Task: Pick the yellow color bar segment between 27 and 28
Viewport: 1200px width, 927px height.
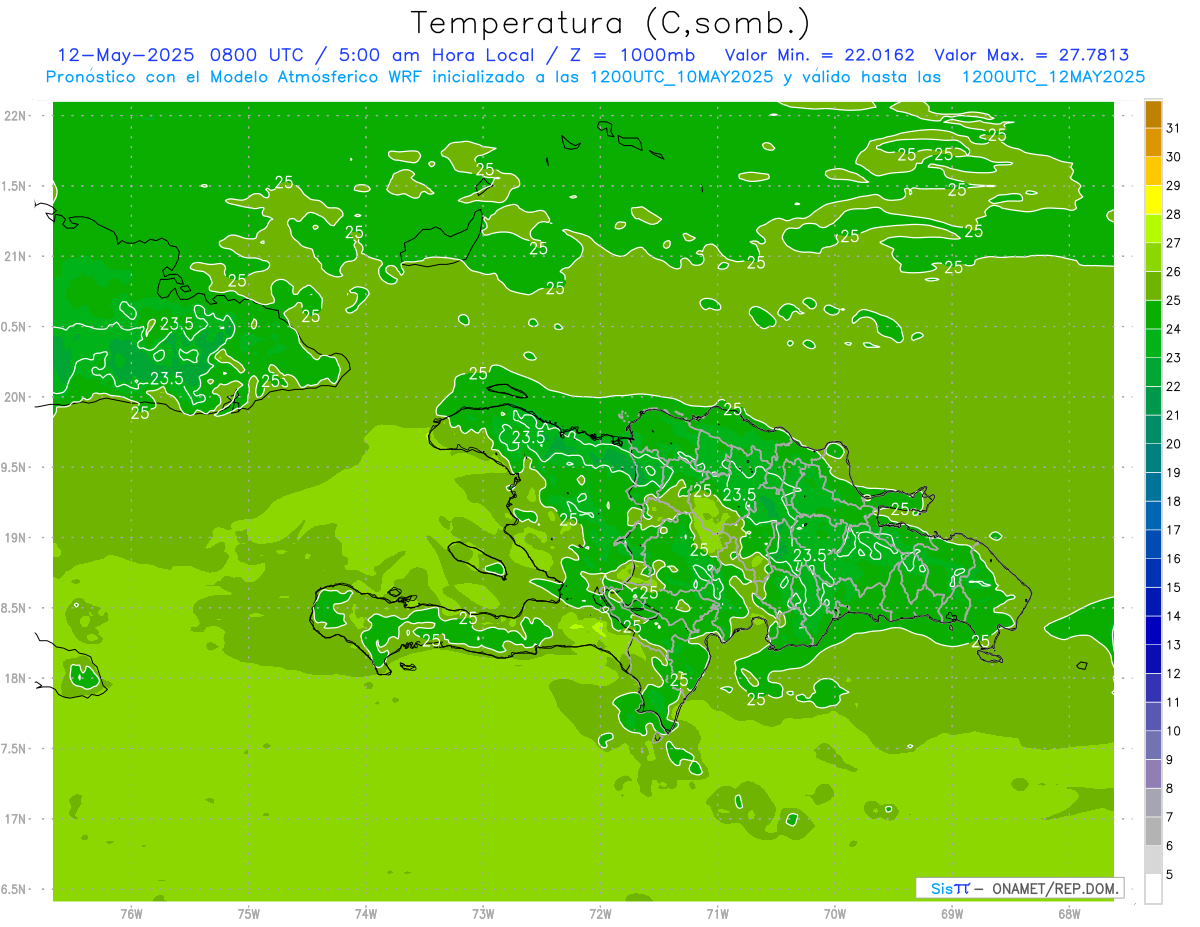Action: pos(1153,229)
